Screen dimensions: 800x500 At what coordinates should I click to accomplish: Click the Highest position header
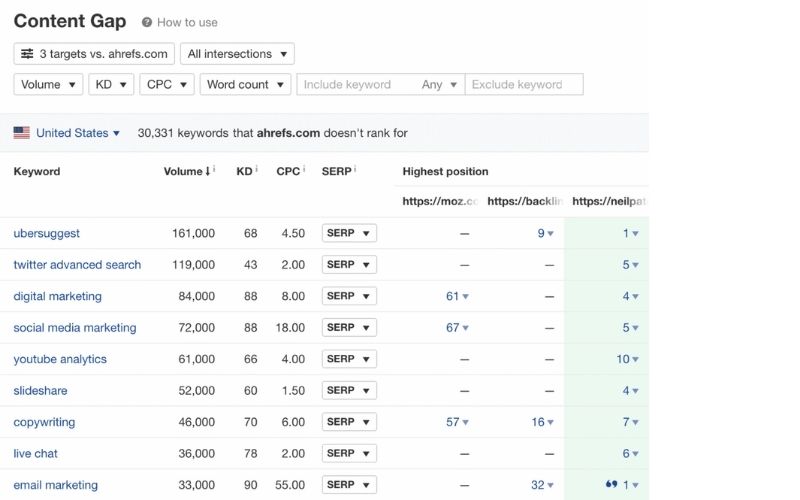point(445,171)
